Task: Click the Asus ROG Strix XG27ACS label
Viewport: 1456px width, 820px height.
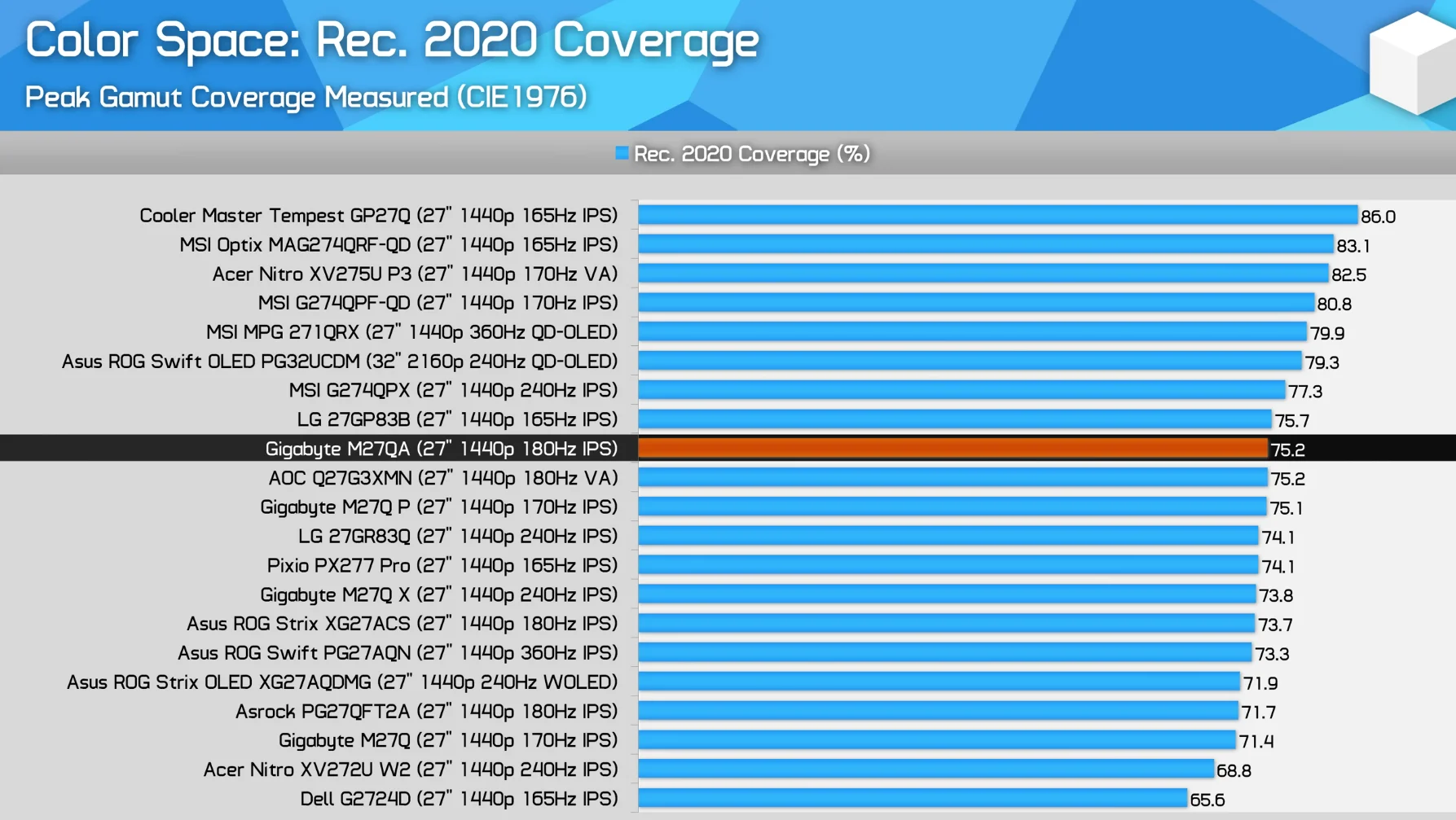Action: pyautogui.click(x=402, y=624)
